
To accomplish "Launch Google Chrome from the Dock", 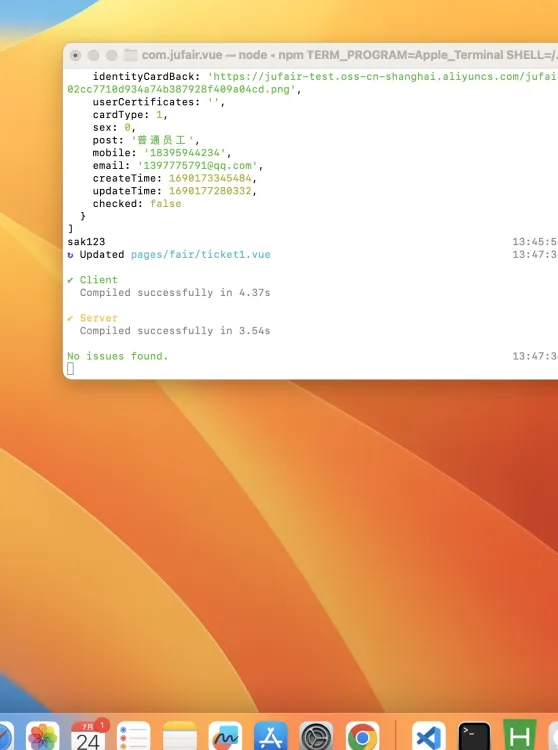I will [x=362, y=736].
